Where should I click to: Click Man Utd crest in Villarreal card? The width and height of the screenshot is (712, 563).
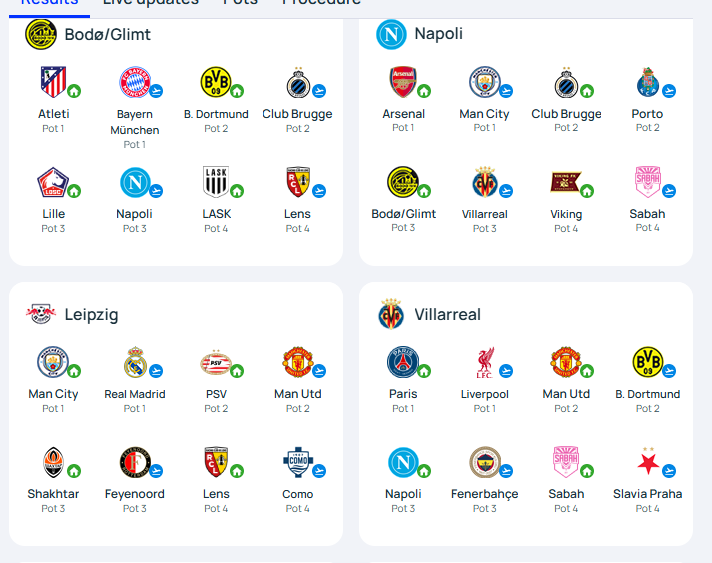point(566,362)
